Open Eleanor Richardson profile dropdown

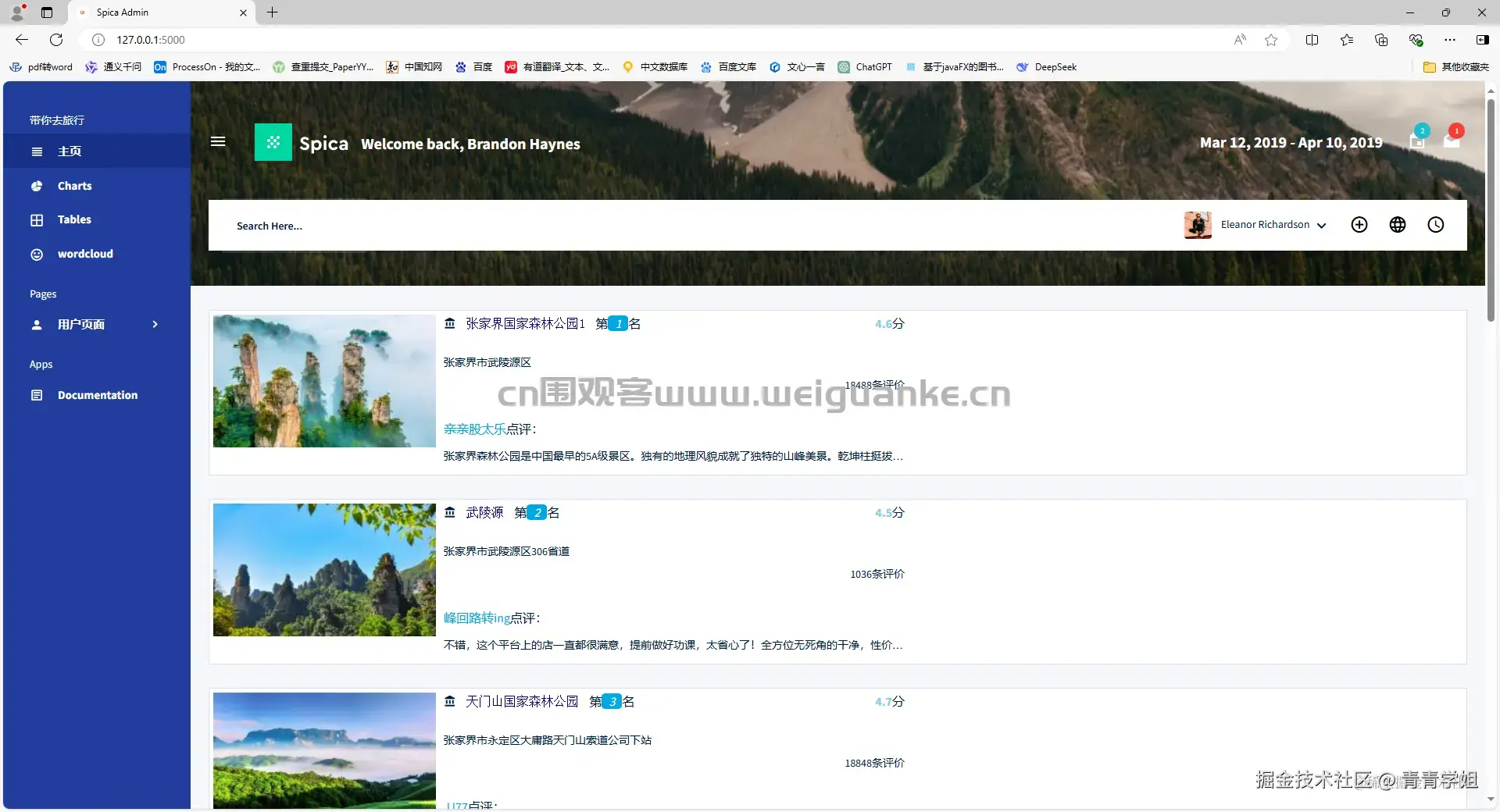tap(1274, 225)
